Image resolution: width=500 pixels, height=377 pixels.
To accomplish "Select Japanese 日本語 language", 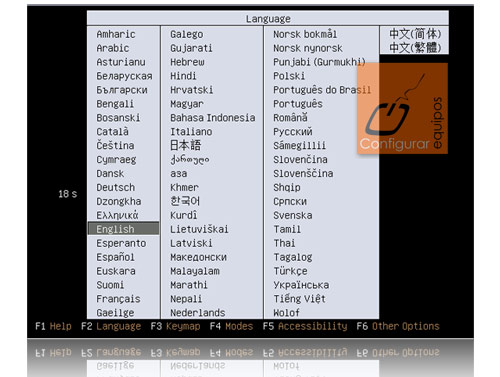I will coord(185,145).
